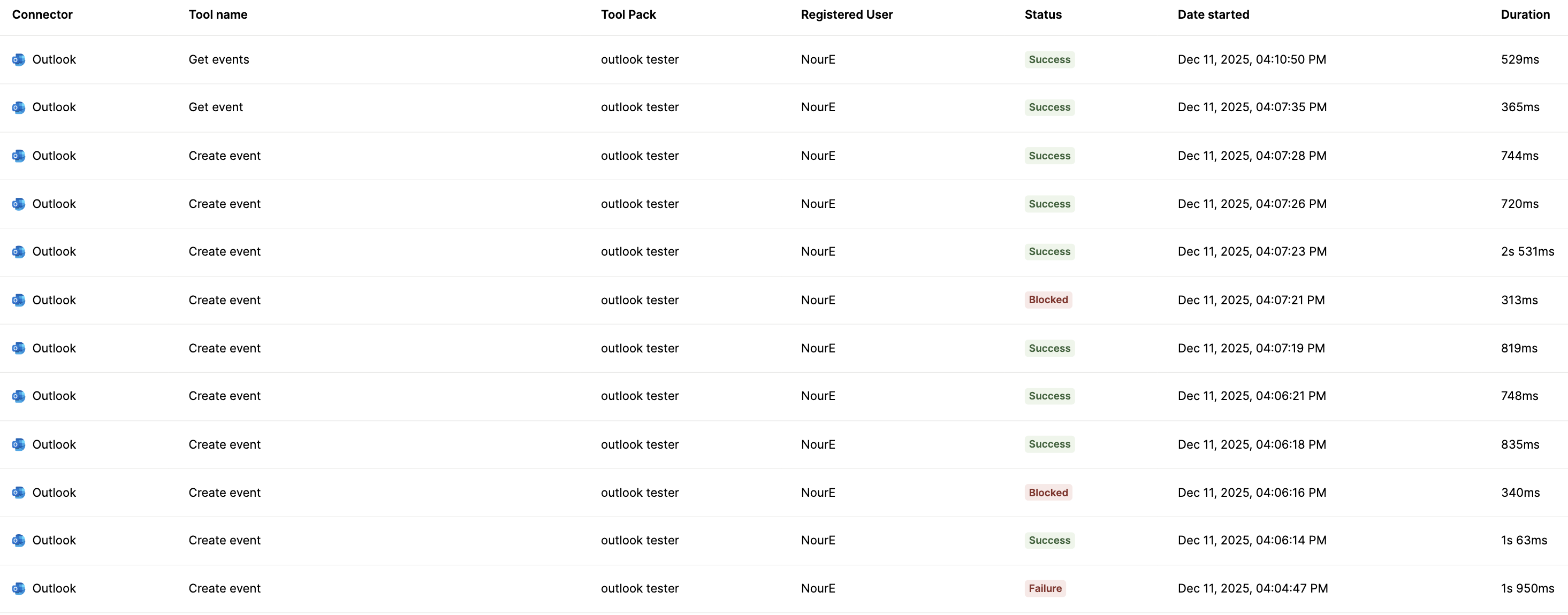Select the Outlook icon beside the Failure entry
The image size is (1568, 615).
click(18, 588)
